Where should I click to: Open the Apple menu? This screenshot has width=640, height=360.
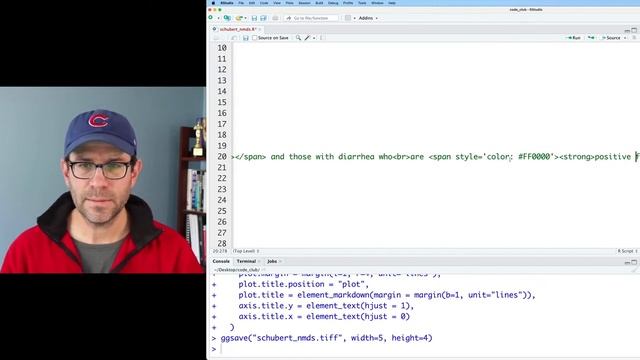(x=213, y=3)
